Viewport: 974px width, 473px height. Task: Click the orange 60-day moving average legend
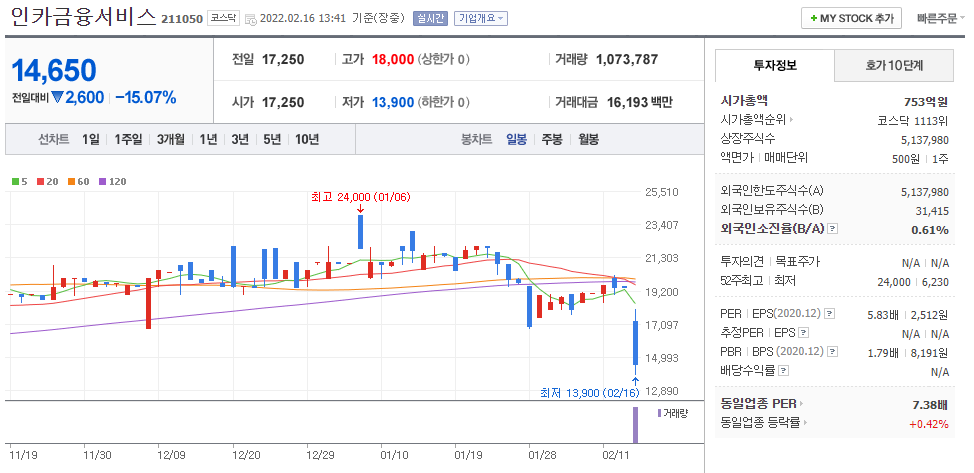[78, 181]
